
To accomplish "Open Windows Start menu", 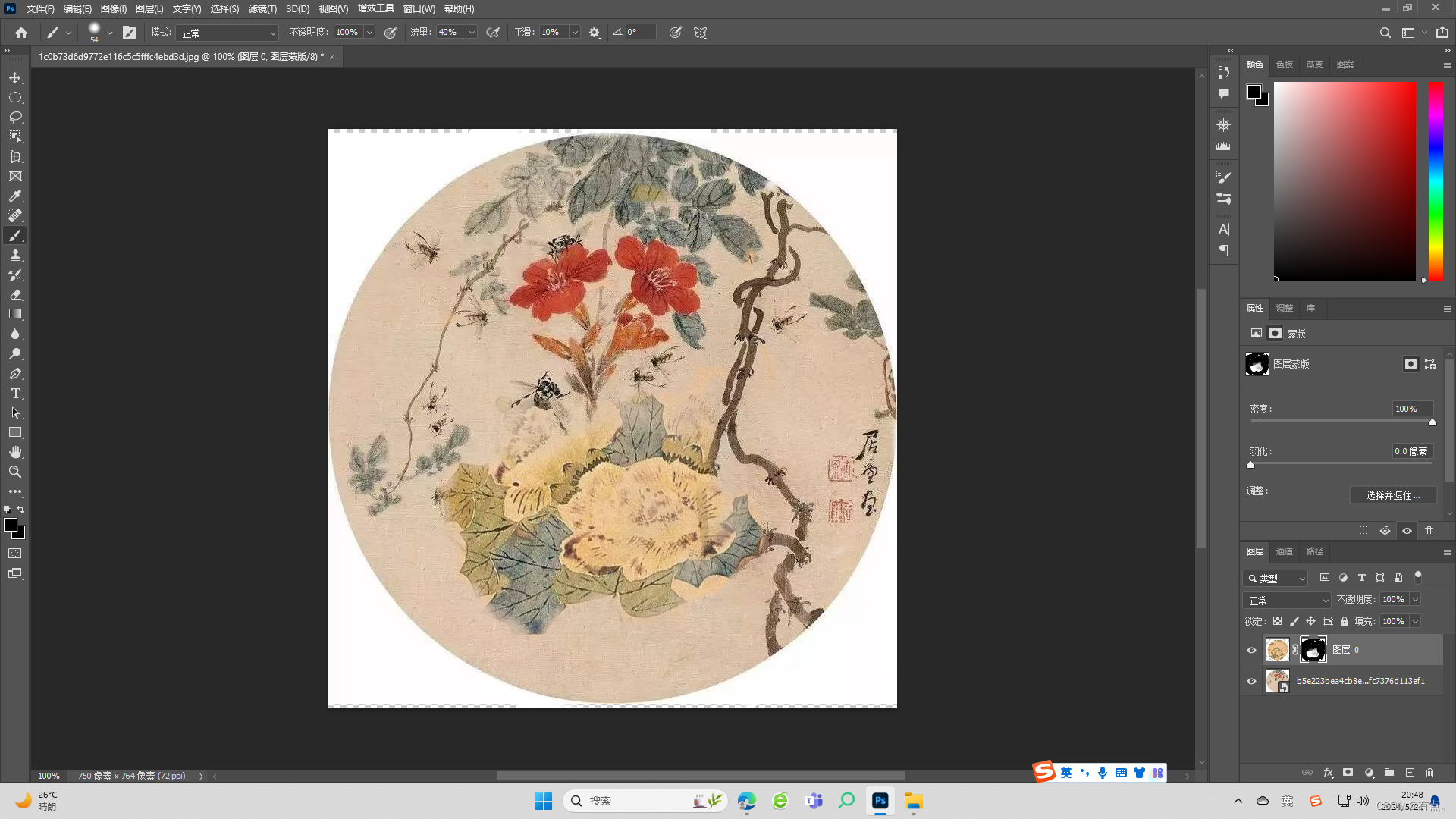I will [544, 801].
